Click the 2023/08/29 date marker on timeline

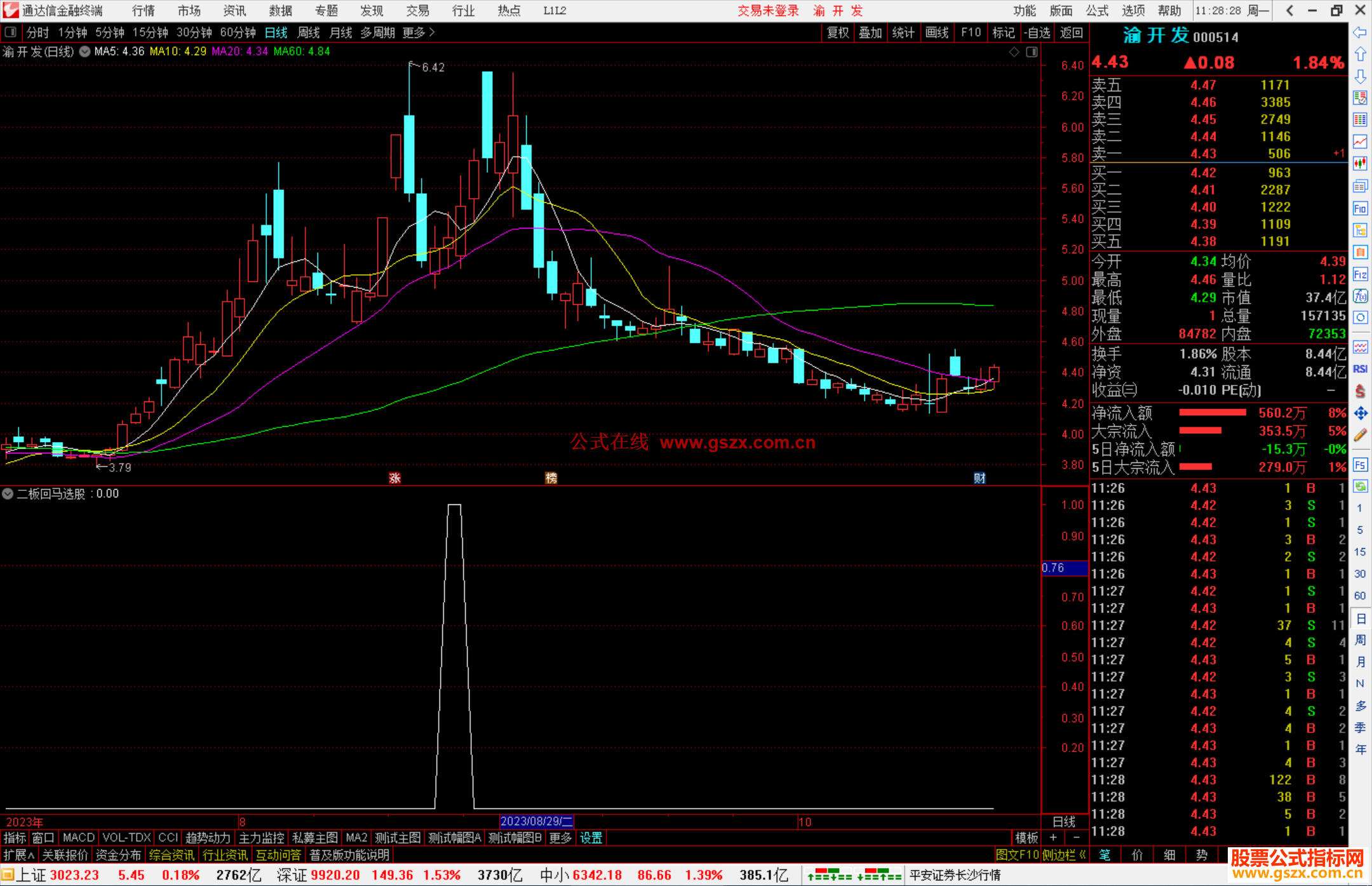(x=536, y=821)
